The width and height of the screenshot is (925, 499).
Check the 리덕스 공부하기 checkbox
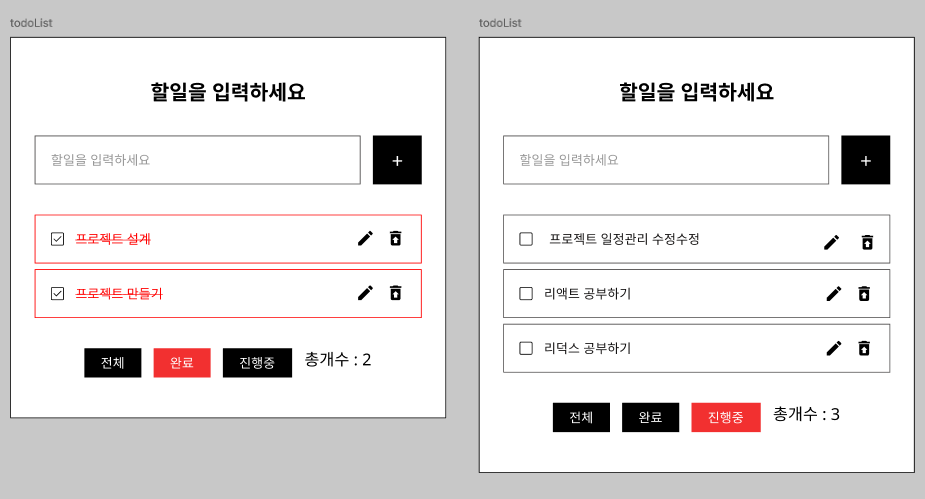pyautogui.click(x=526, y=348)
